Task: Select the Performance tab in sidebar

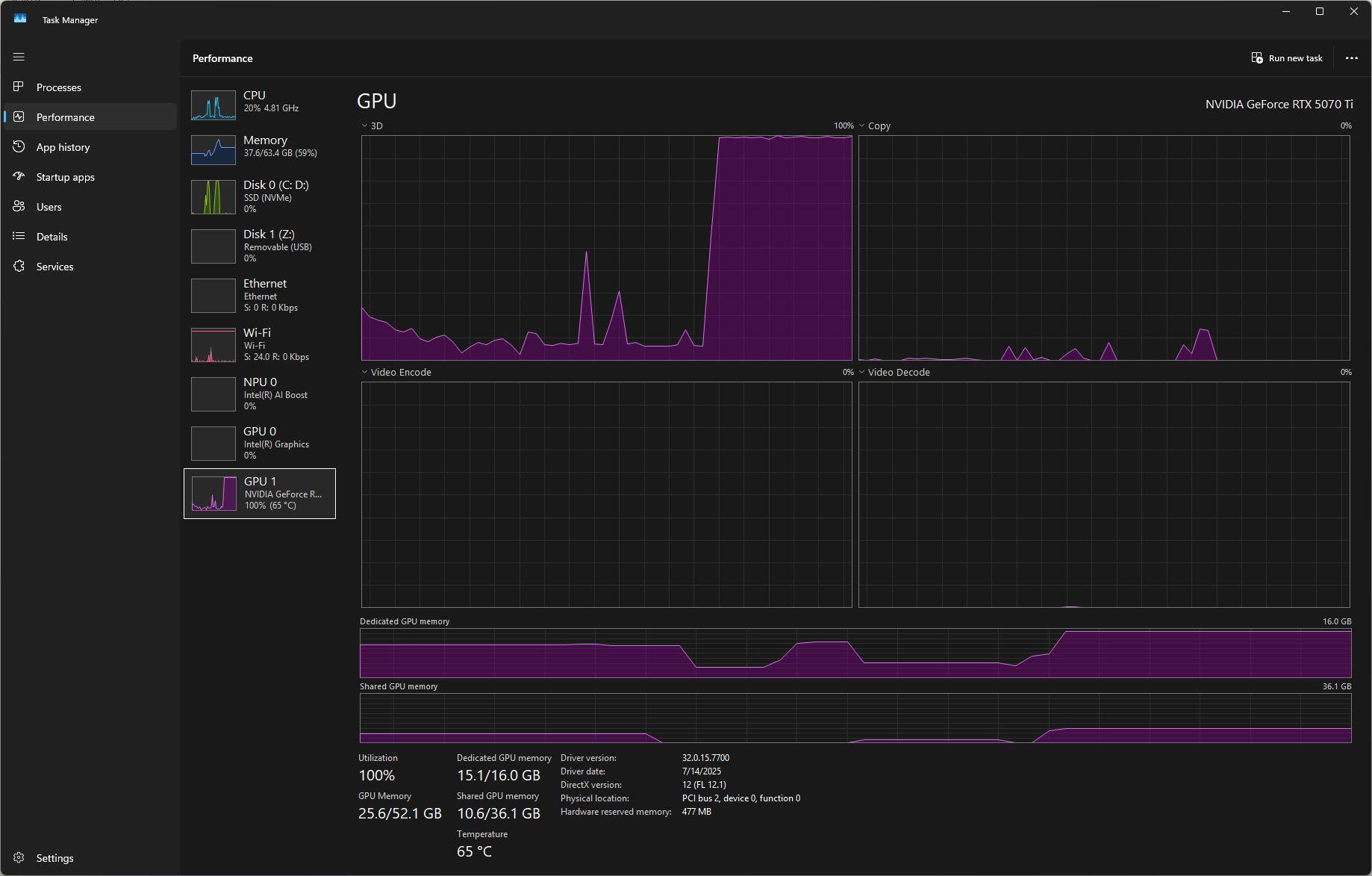Action: point(66,117)
